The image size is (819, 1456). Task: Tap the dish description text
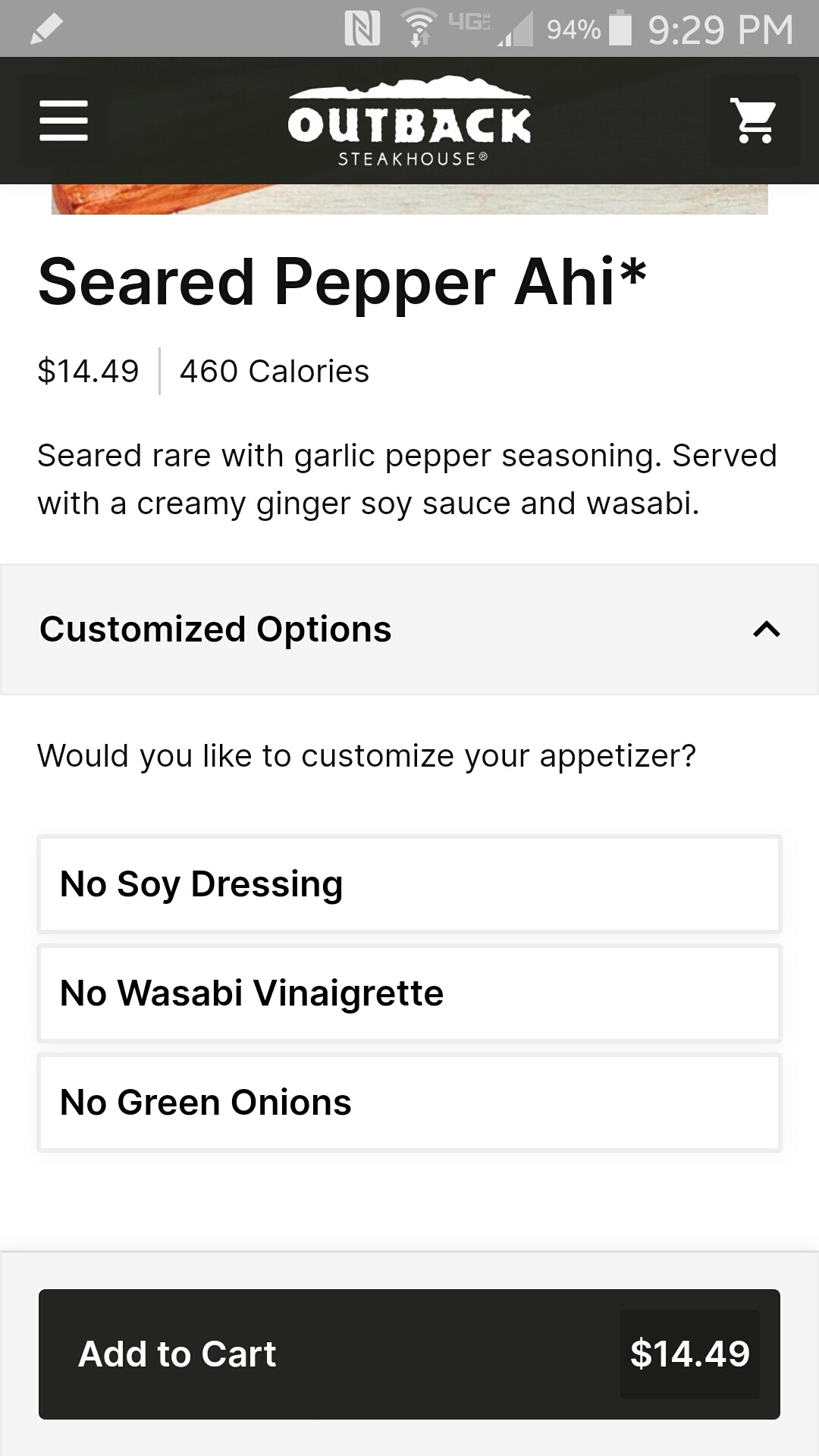(407, 479)
